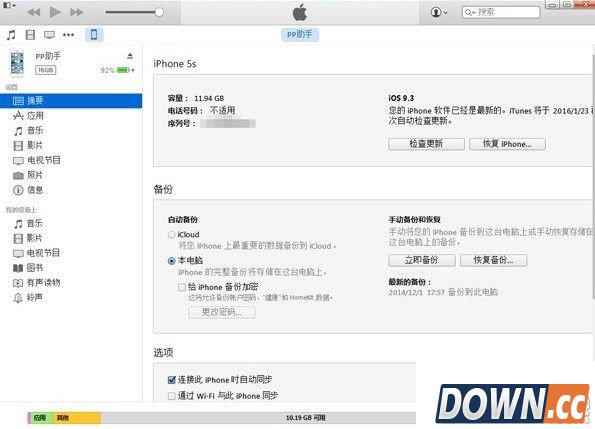The height and width of the screenshot is (429, 595).
Task: Open the top-left window menu dropdown
Action: point(9,5)
